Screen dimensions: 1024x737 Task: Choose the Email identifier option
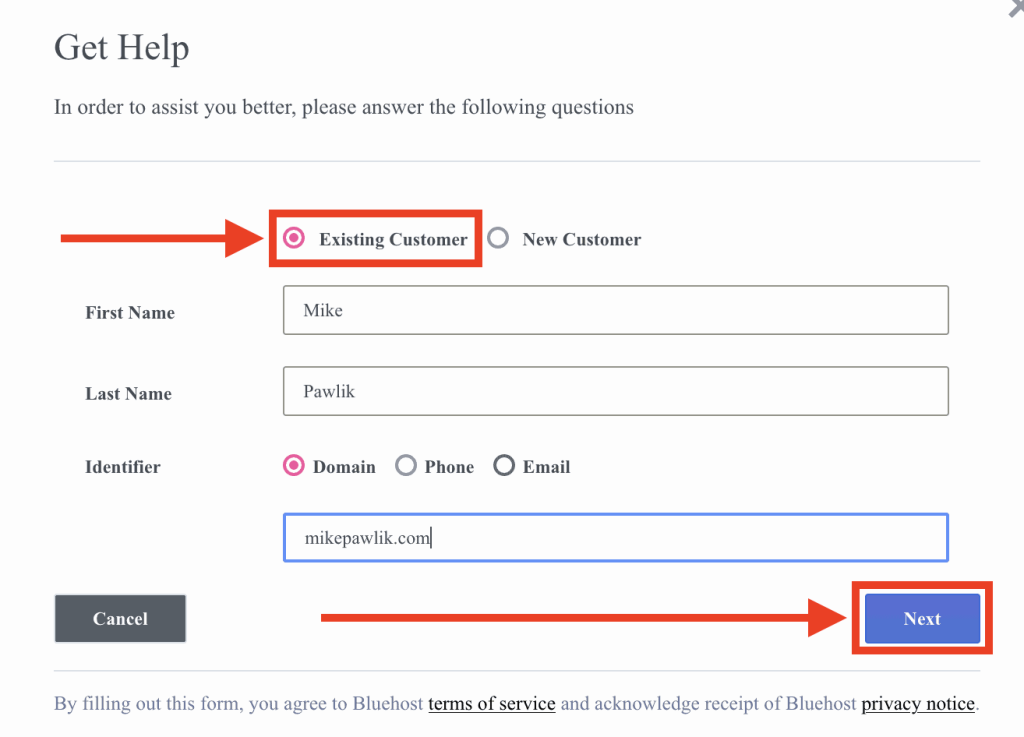504,466
